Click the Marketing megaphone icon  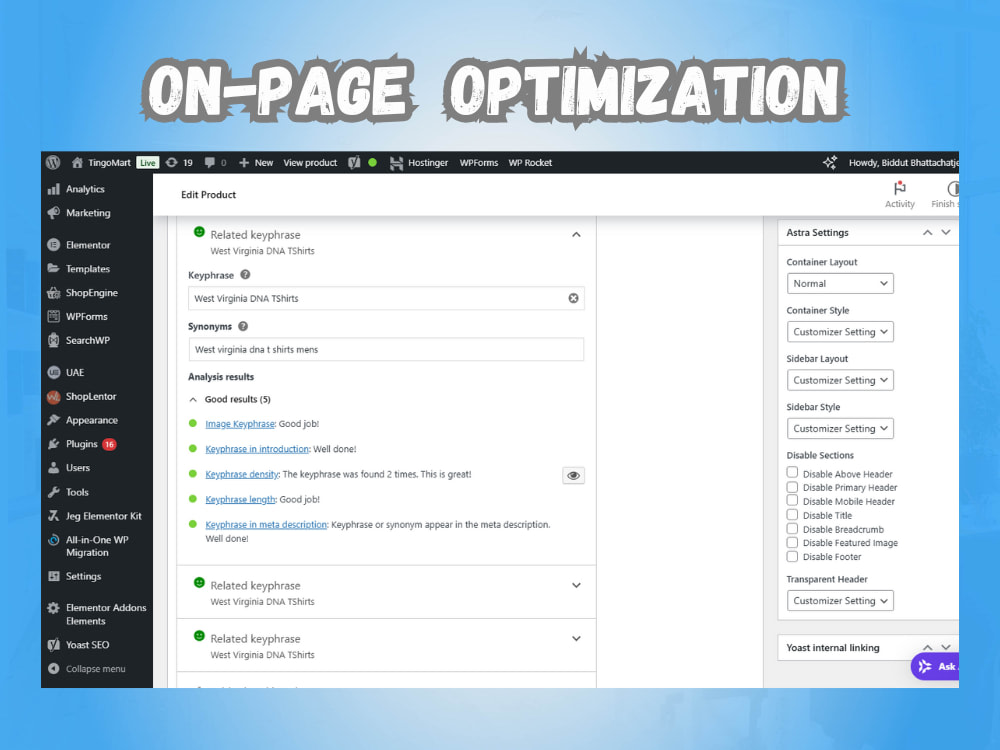[x=54, y=212]
